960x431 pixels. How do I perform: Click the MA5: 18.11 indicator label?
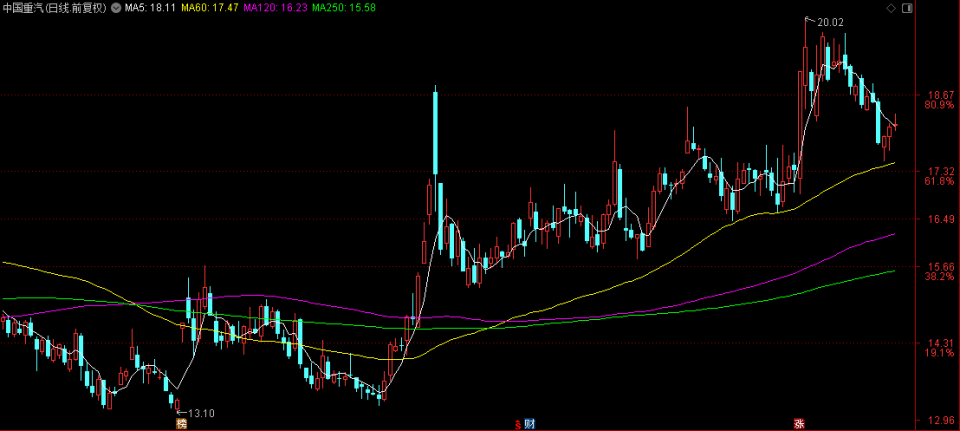149,9
